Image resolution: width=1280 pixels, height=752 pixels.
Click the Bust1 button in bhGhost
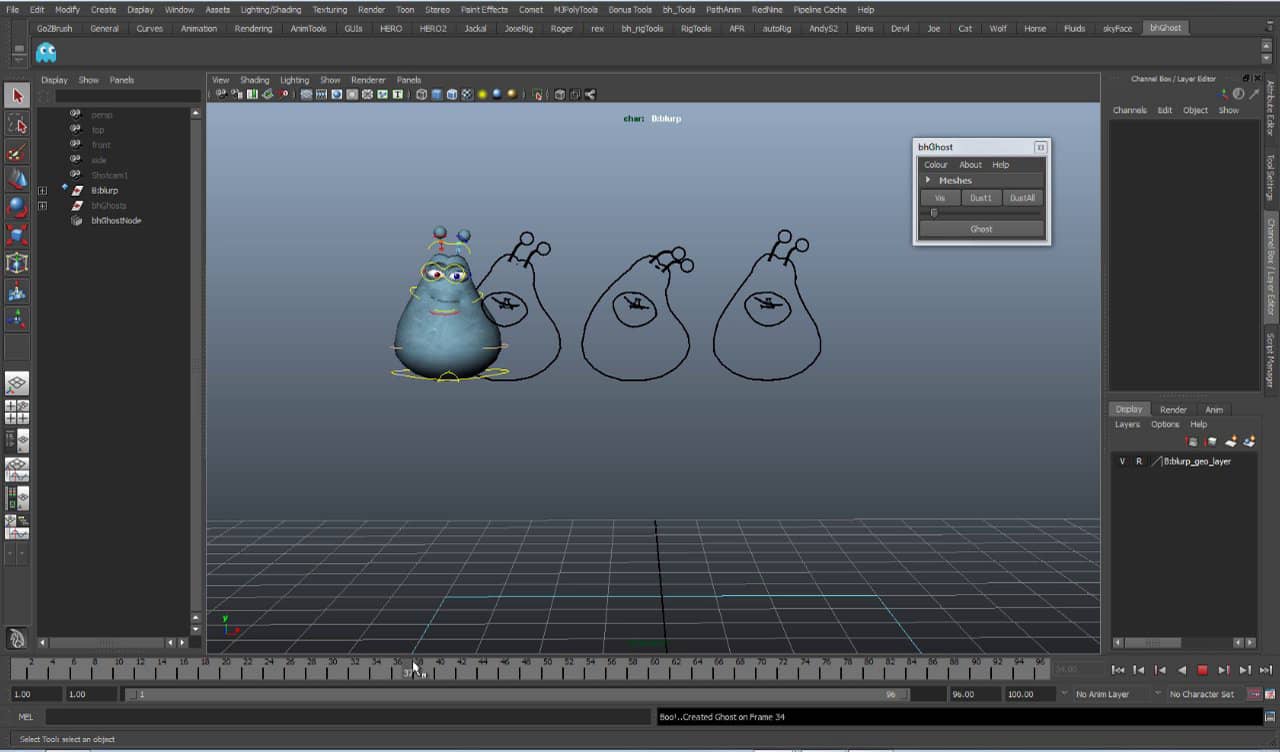pos(981,198)
